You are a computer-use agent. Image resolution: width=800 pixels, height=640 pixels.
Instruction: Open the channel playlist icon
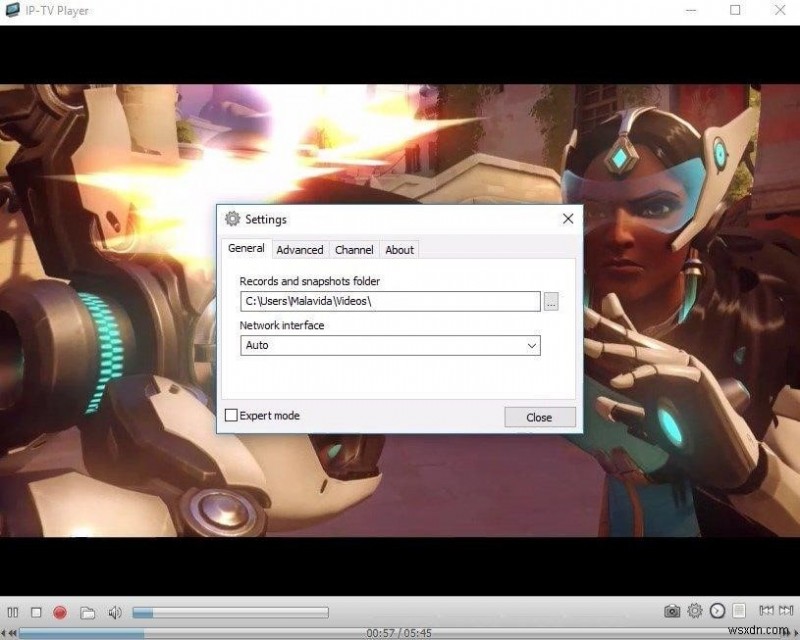click(x=738, y=611)
